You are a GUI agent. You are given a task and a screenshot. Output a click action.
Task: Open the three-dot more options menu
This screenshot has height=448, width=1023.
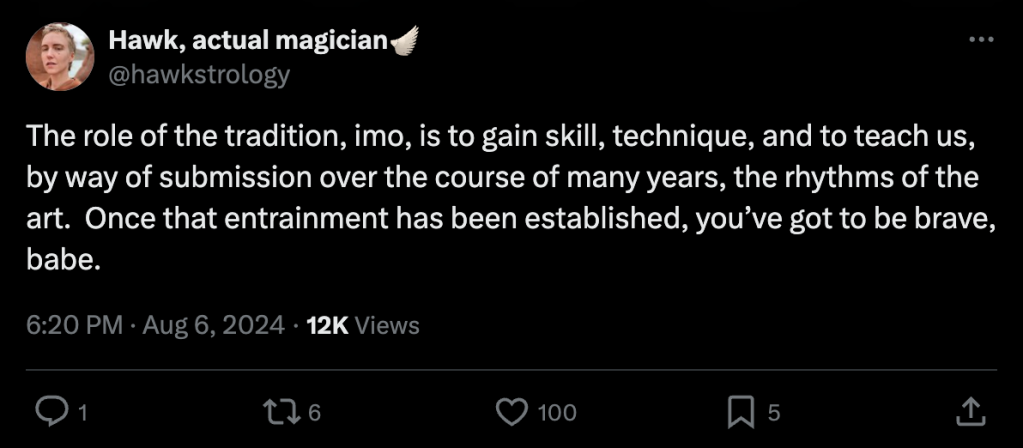982,39
